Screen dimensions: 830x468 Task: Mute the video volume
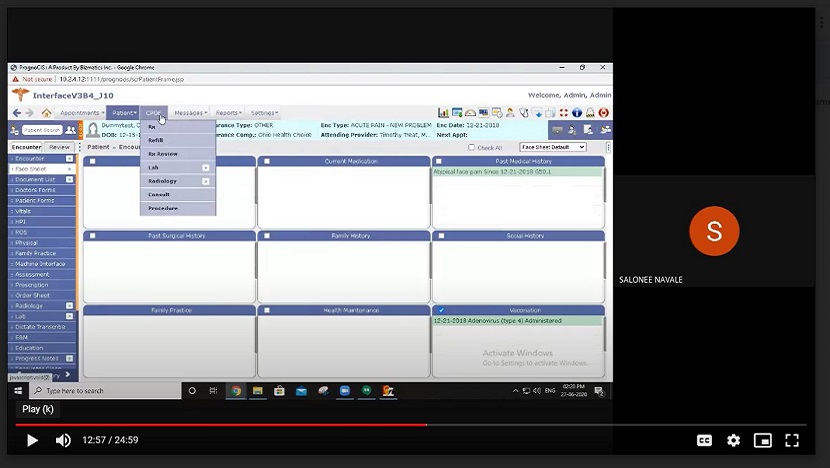(x=63, y=440)
